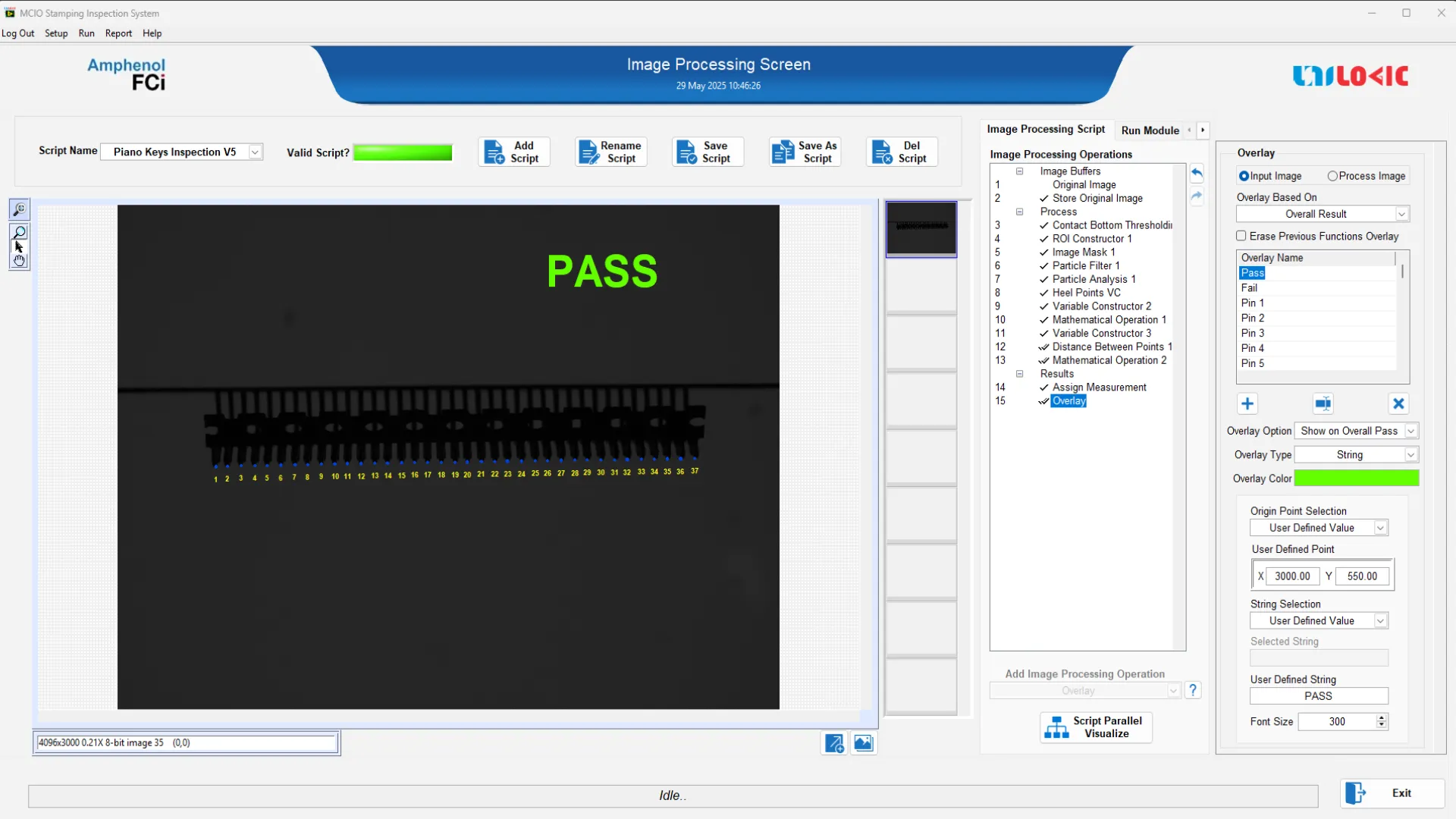Viewport: 1456px width, 819px height.
Task: Switch to the Run Module tab
Action: pos(1150,130)
